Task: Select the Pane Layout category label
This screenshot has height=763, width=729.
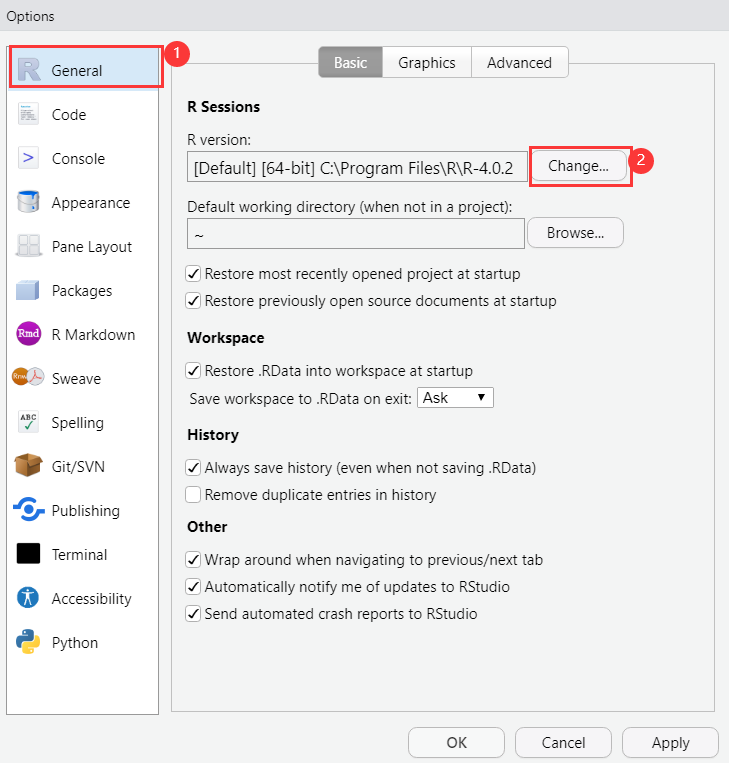Action: coord(91,247)
